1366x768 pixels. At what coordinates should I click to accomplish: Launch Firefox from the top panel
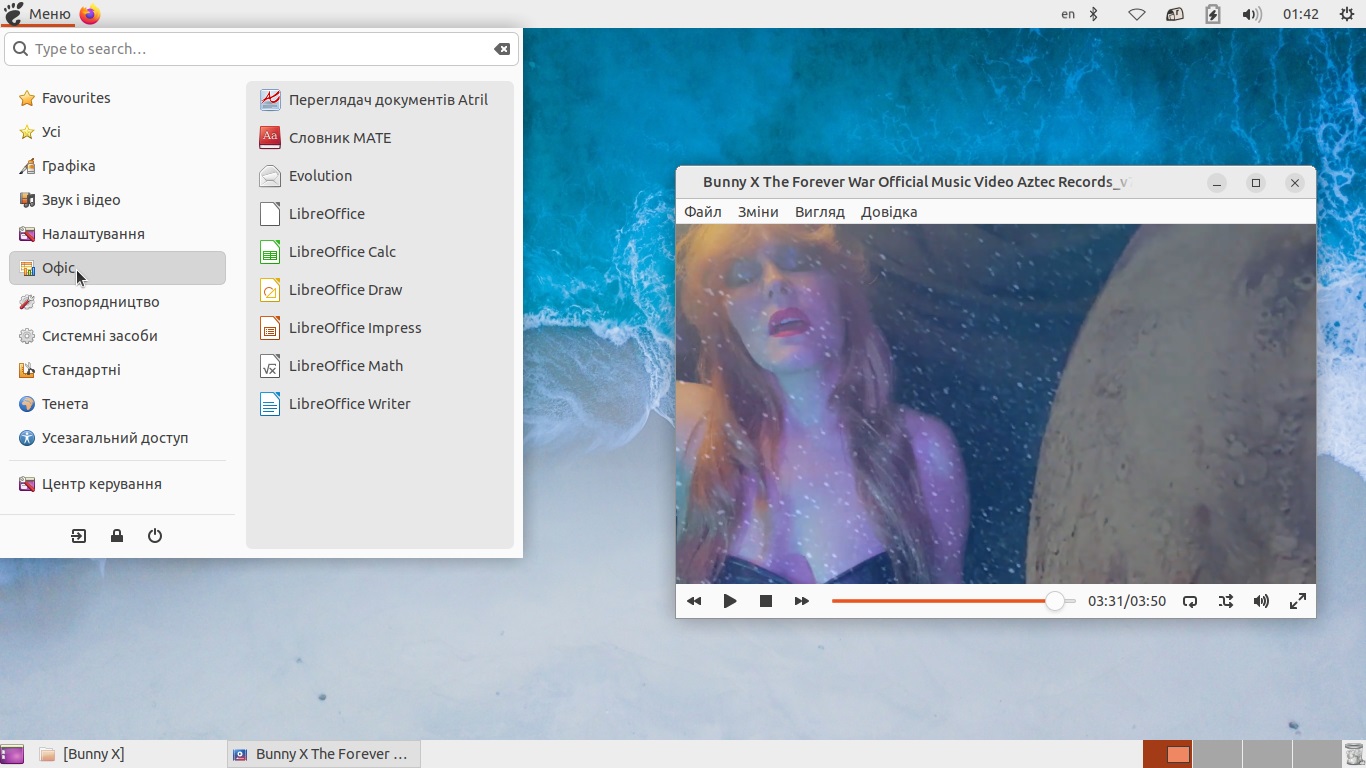point(89,14)
